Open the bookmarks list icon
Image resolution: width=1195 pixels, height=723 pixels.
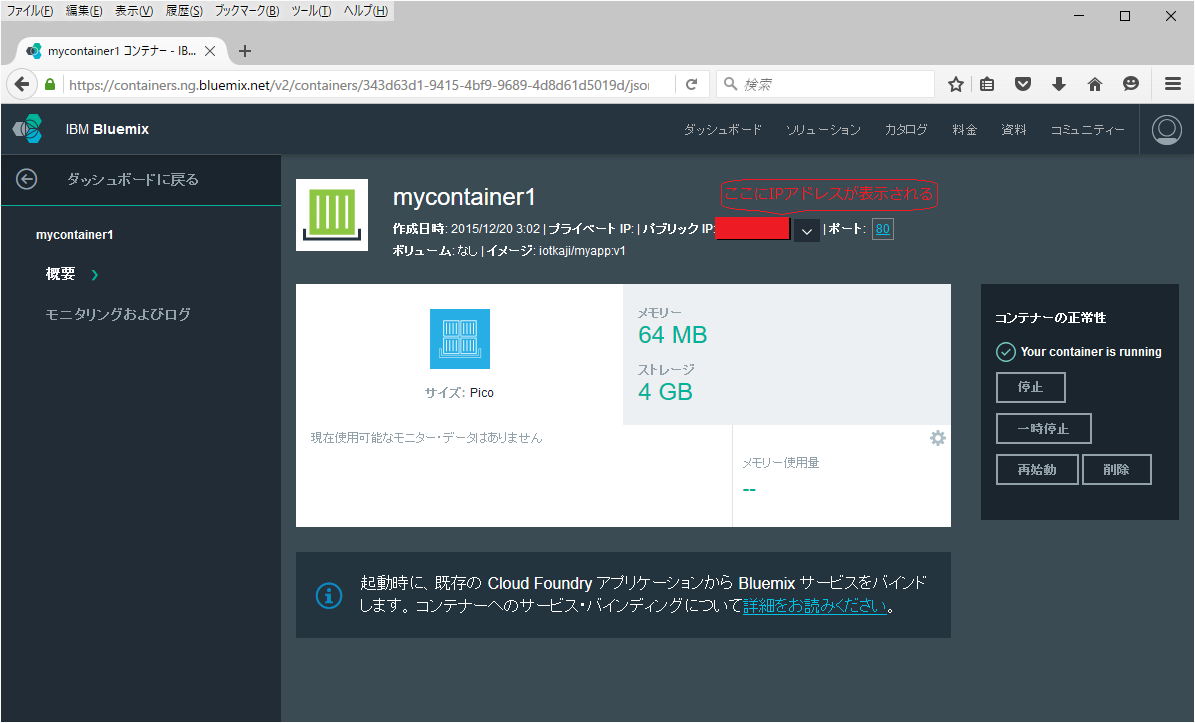[987, 85]
